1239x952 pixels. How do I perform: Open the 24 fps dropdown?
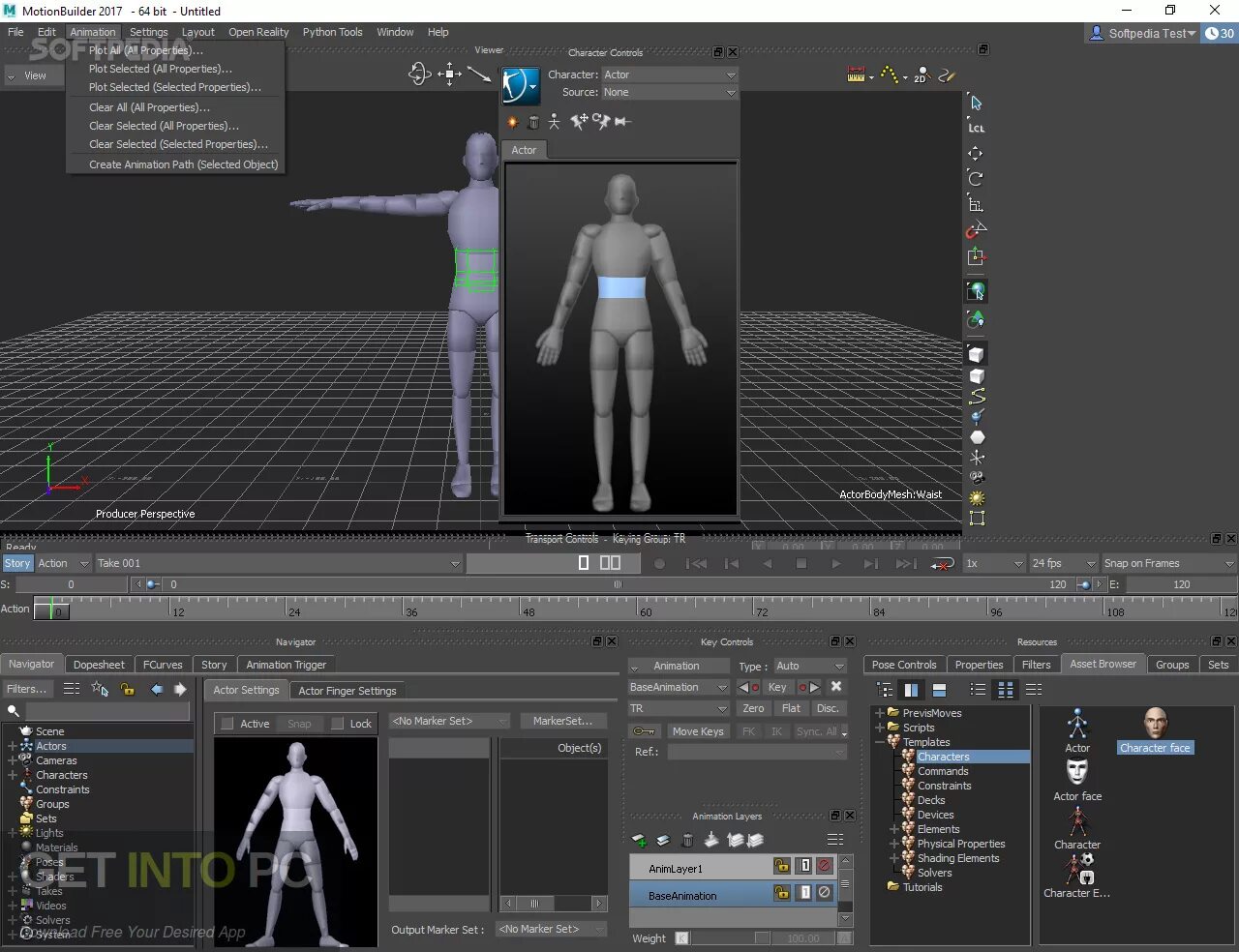point(1063,563)
